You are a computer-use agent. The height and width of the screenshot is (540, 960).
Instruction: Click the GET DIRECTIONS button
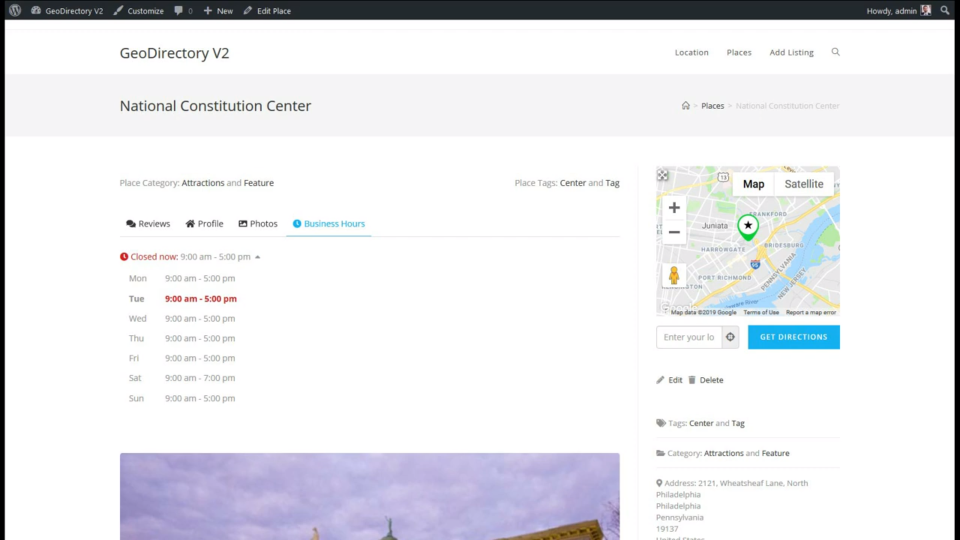(x=793, y=337)
